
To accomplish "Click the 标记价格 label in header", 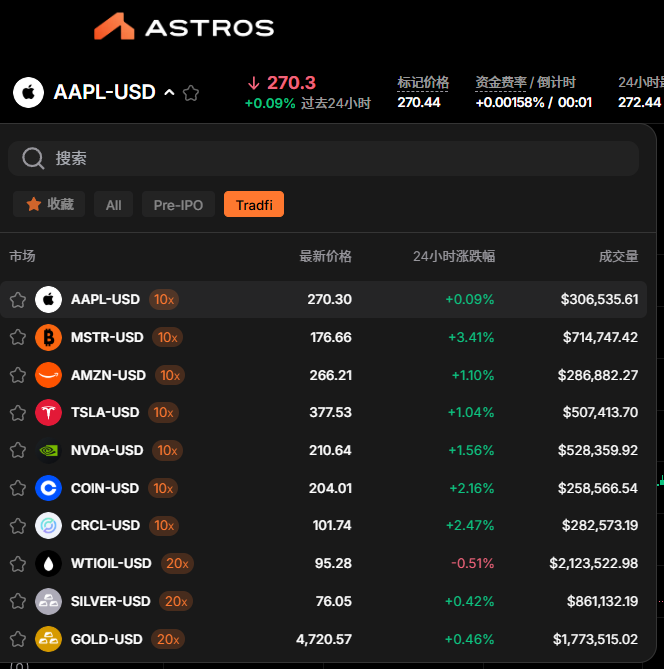I will pyautogui.click(x=423, y=82).
